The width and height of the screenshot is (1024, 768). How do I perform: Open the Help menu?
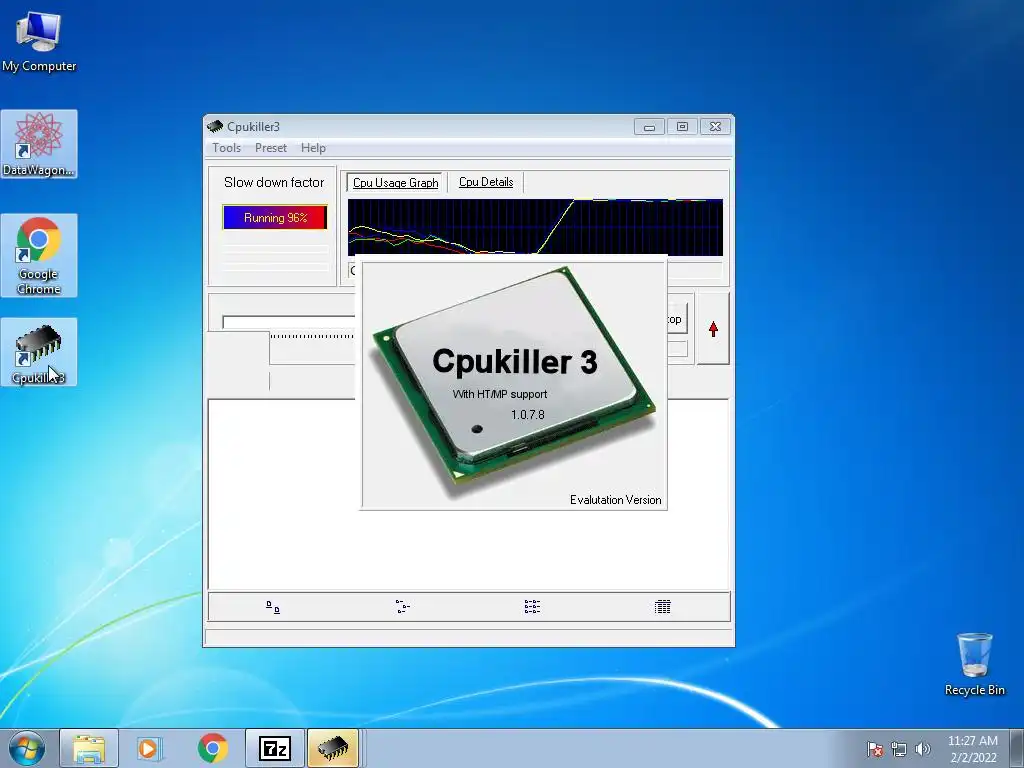(x=313, y=148)
